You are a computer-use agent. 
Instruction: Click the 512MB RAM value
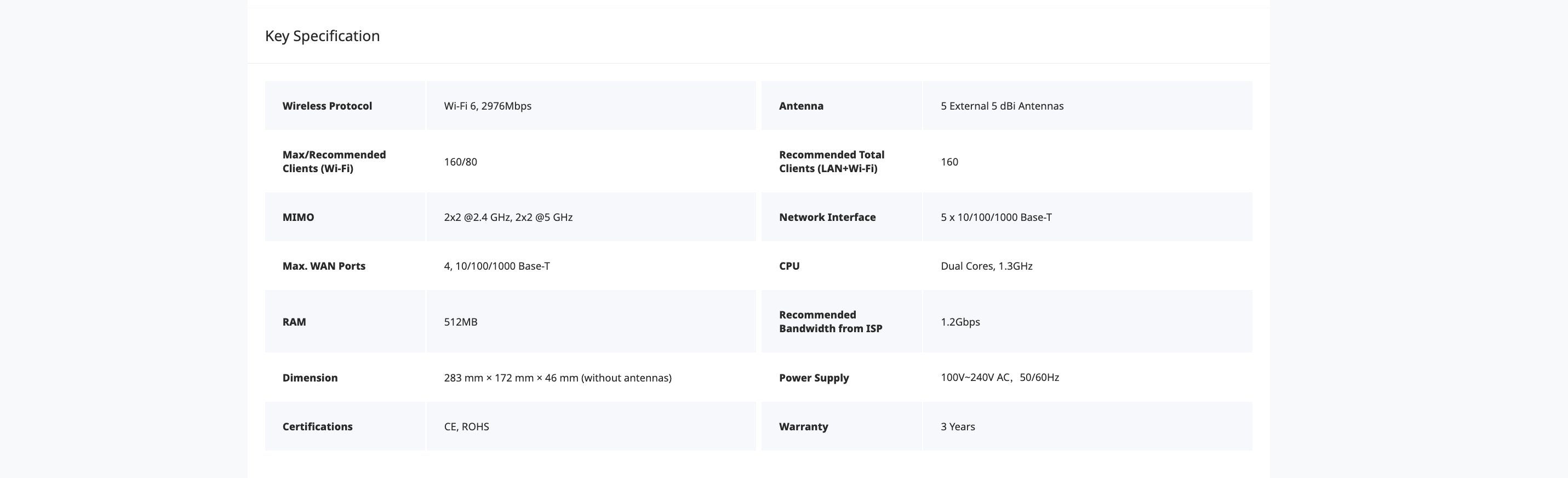460,322
